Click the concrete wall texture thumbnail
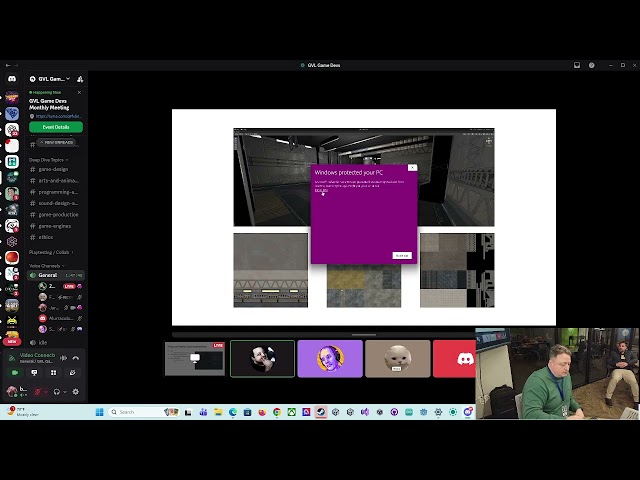Viewport: 640px width, 480px height. tap(271, 270)
